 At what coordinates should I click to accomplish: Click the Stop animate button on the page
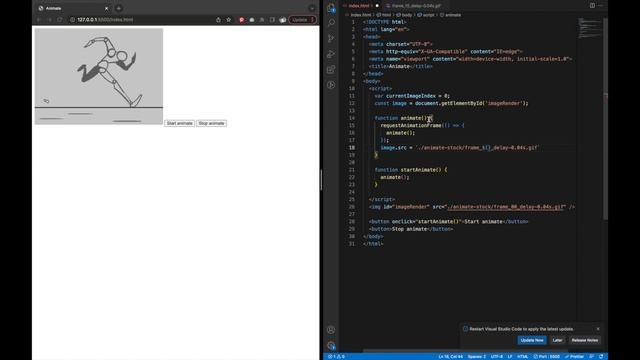point(211,123)
